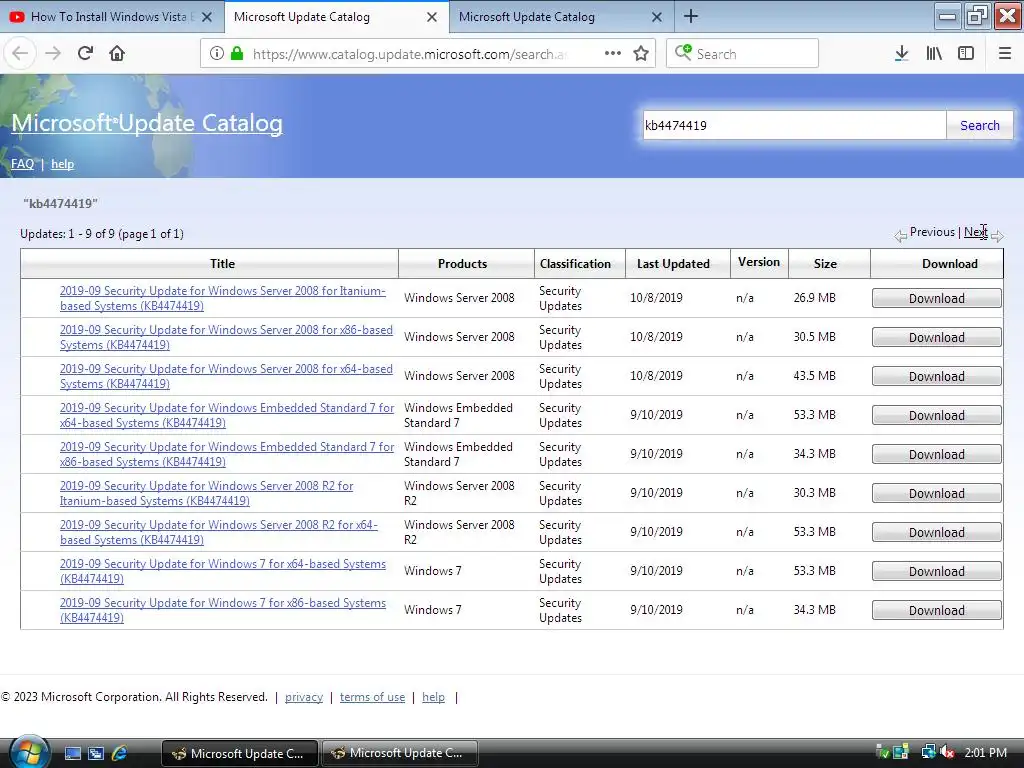Go forward with browser forward arrow
The width and height of the screenshot is (1024, 768).
pos(53,54)
